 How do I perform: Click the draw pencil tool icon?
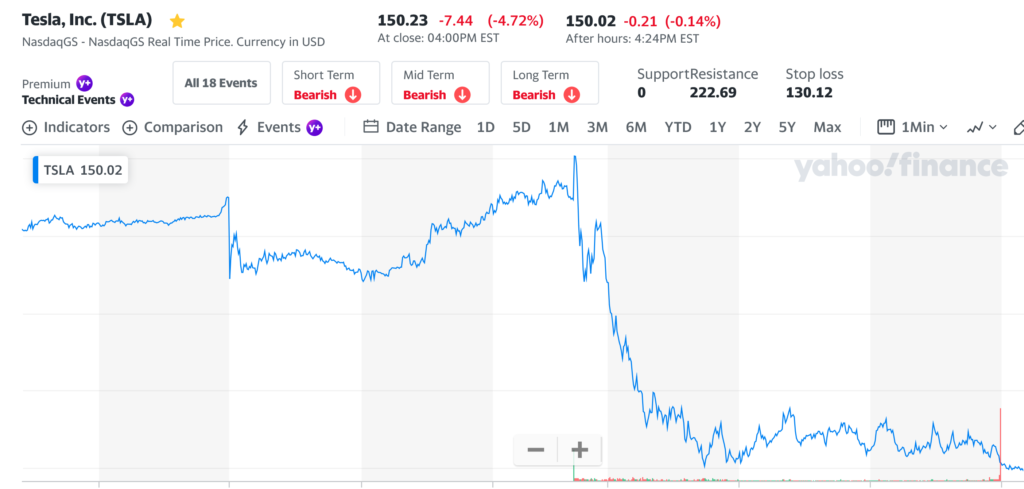[1018, 127]
